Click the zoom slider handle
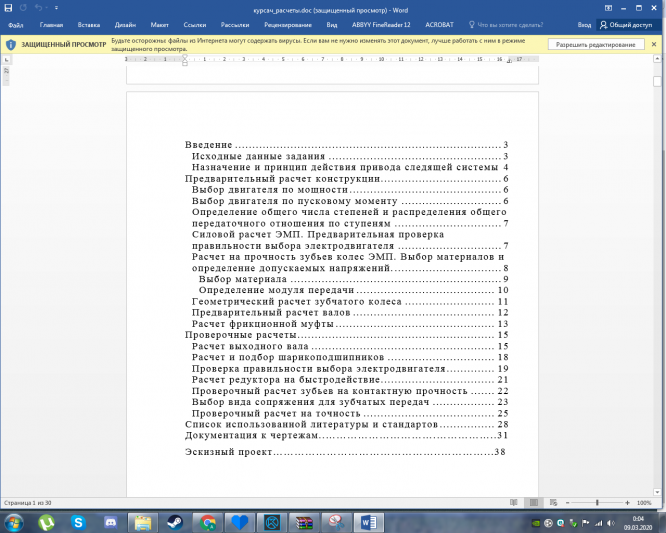The image size is (666, 533). point(597,503)
